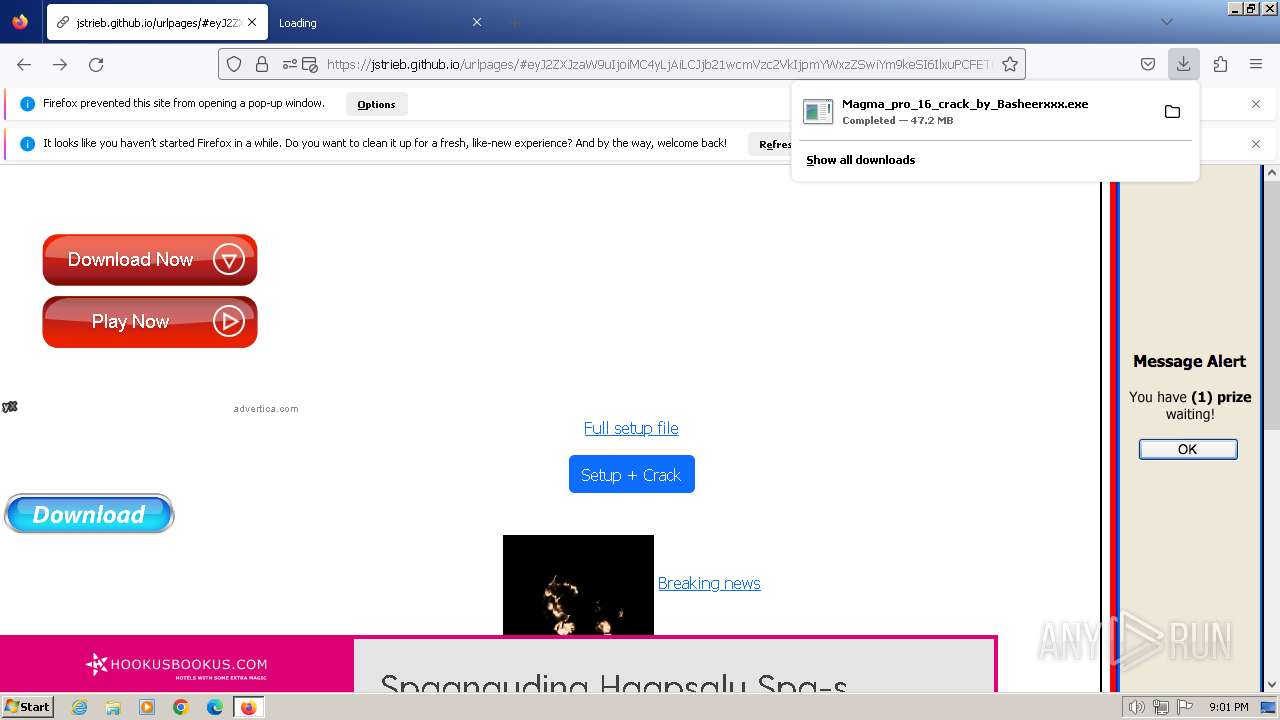Open the tracking protection shield icon
Screen dimensions: 1280x720
click(x=234, y=64)
